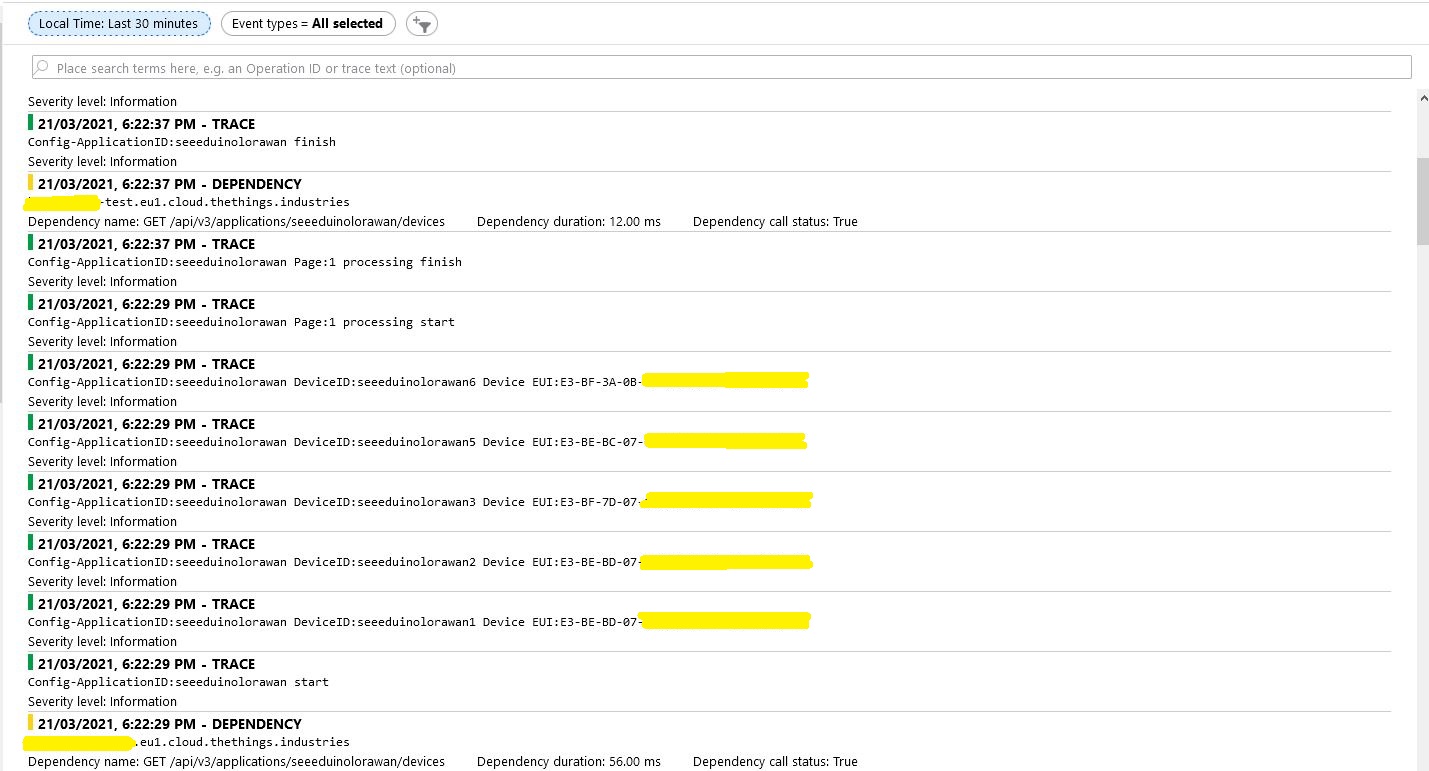Select the 'Page:1 processing start' trace
This screenshot has height=771, width=1429.
coord(241,322)
